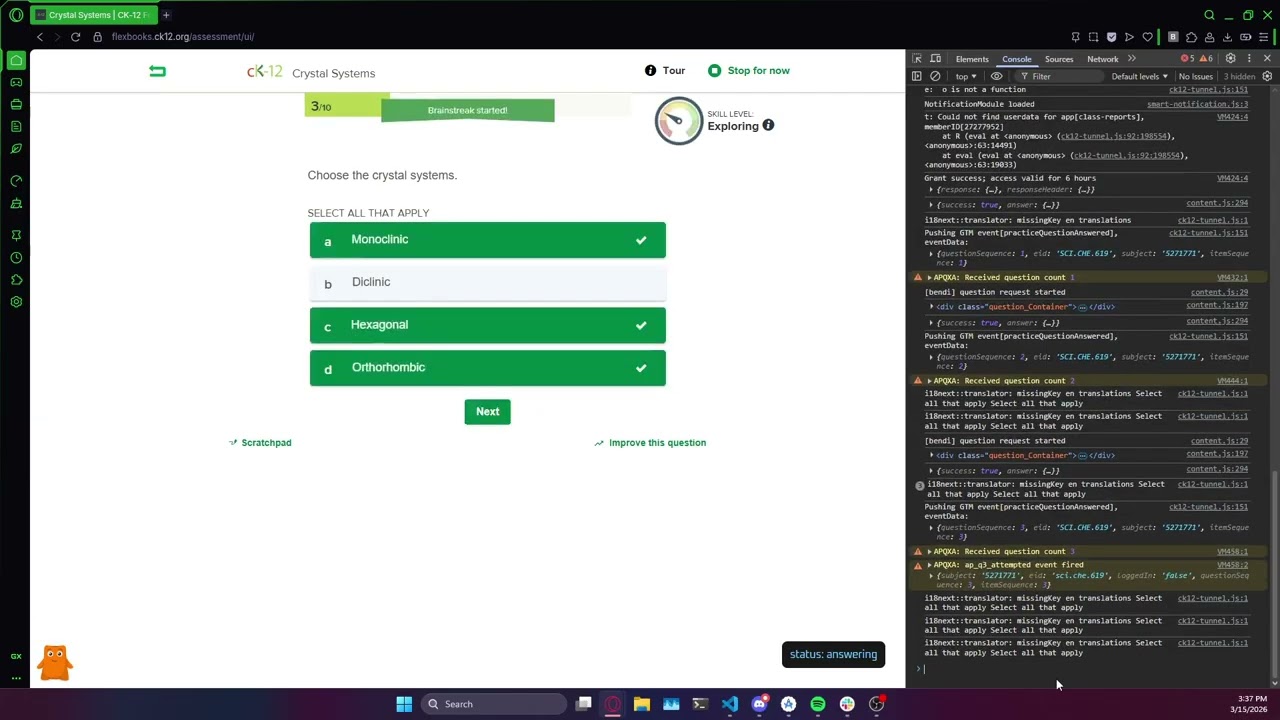Open Windows Start menu
1280x720 pixels.
click(x=404, y=704)
